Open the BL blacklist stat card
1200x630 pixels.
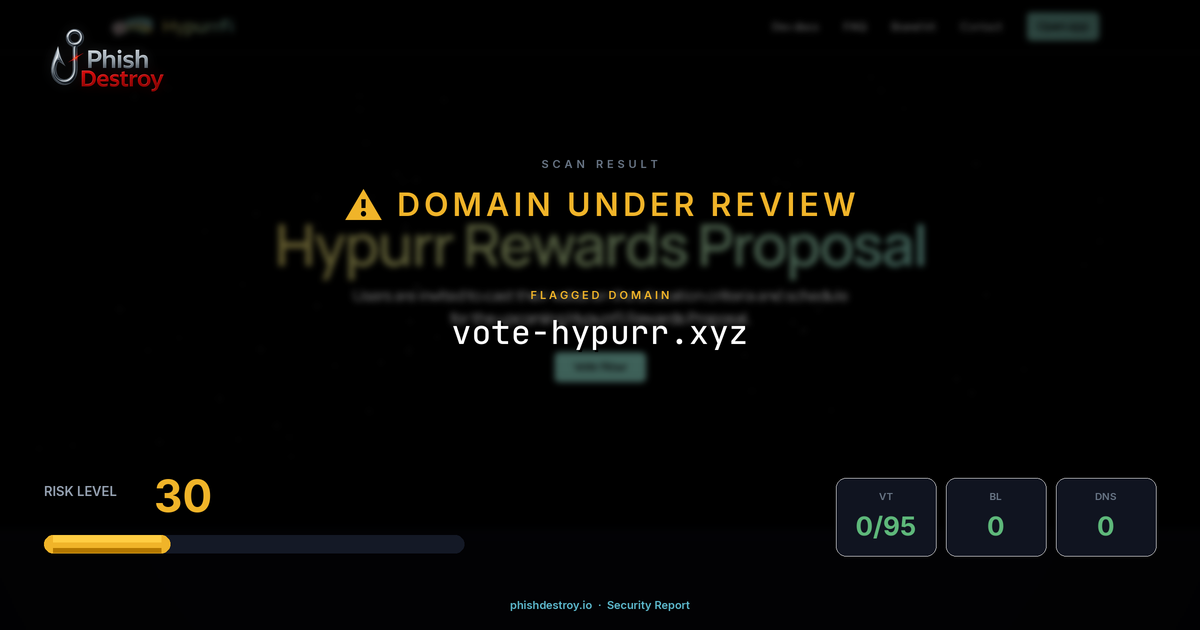pos(996,517)
